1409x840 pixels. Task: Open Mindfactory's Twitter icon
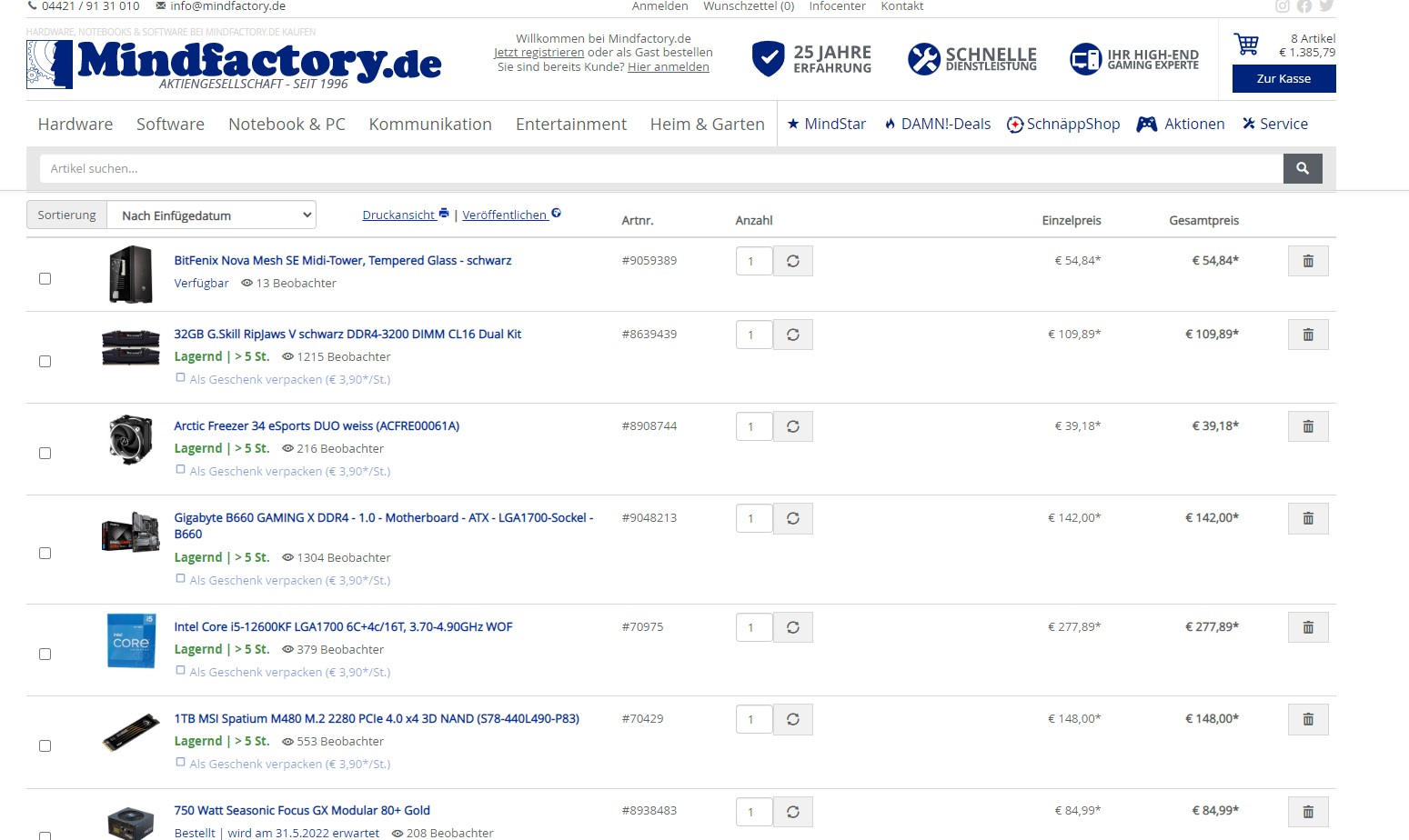[1326, 6]
